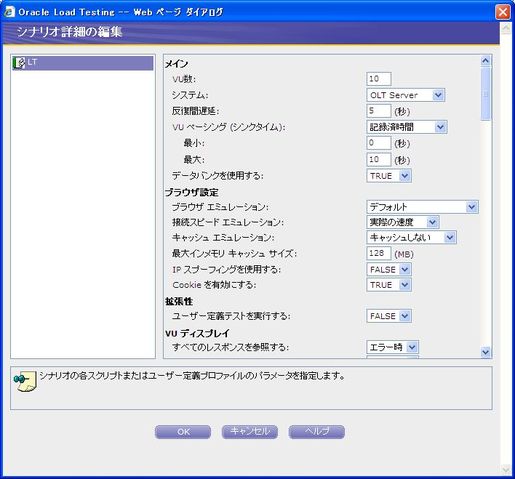The image size is (515, 479).
Task: Click the ヘルプ button
Action: 317,432
